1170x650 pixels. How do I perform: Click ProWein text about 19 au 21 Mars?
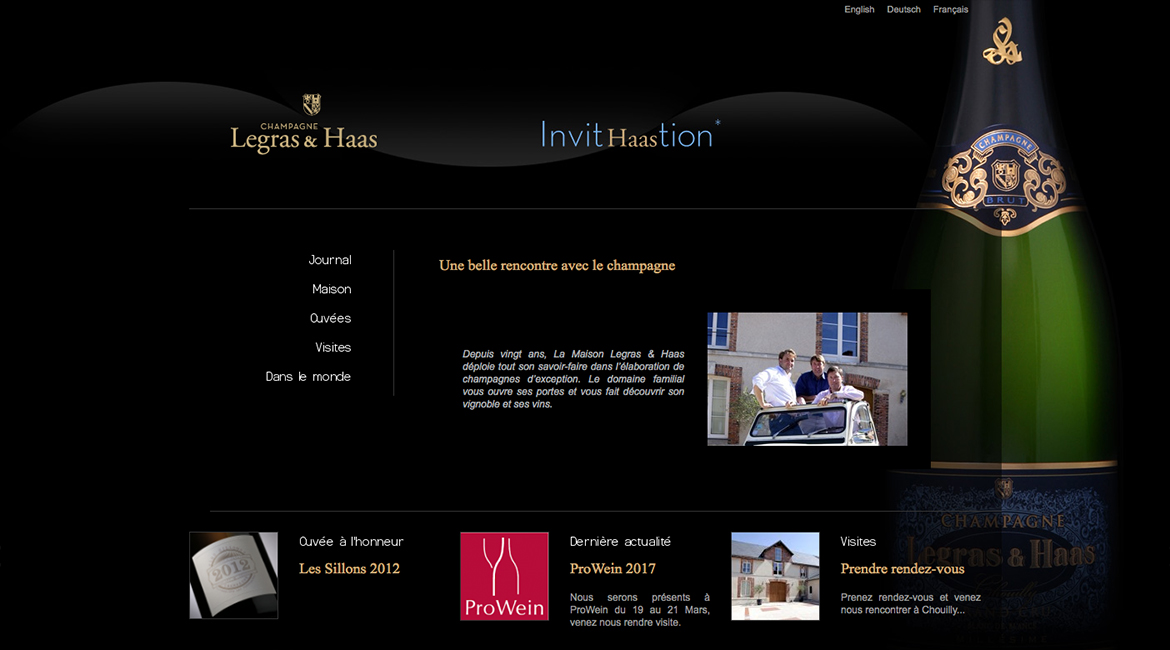coord(639,610)
